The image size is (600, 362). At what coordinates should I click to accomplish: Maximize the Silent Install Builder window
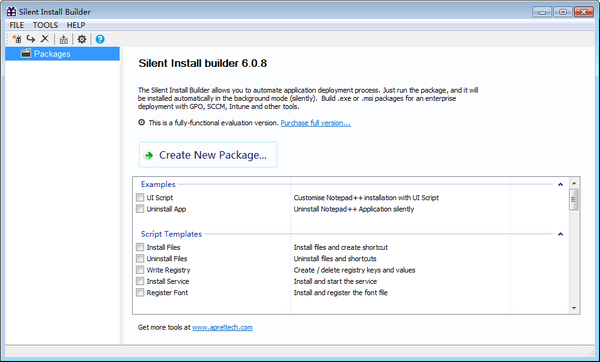click(562, 12)
